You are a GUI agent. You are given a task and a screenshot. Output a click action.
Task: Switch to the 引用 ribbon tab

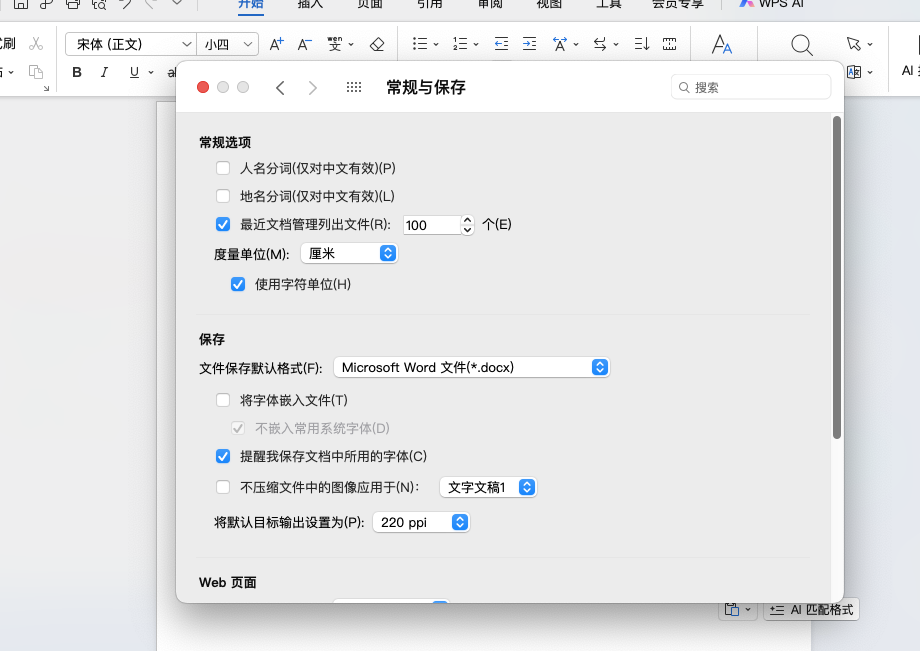coord(429,4)
